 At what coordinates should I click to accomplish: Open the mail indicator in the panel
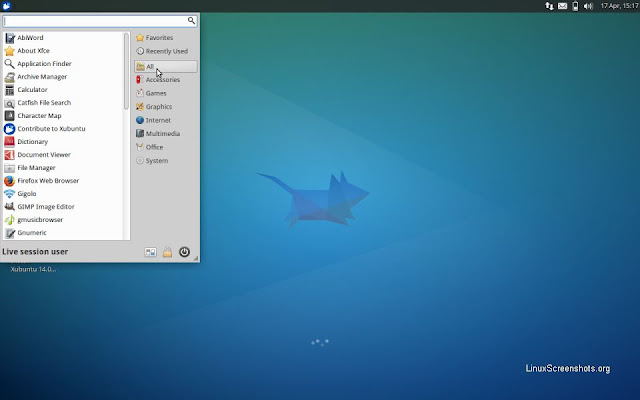pyautogui.click(x=562, y=6)
